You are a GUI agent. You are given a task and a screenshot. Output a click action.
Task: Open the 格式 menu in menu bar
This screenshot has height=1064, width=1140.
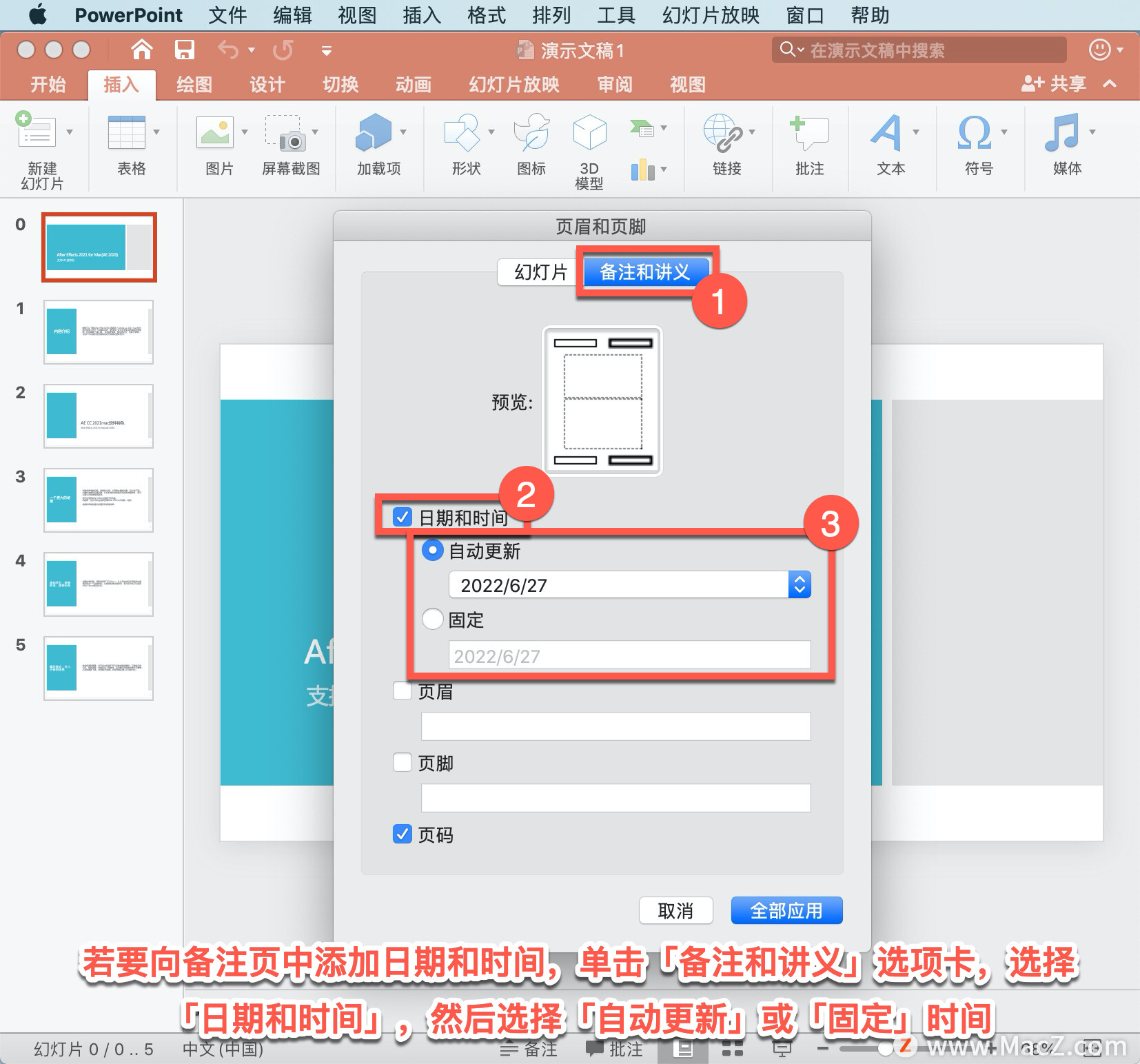pos(487,14)
